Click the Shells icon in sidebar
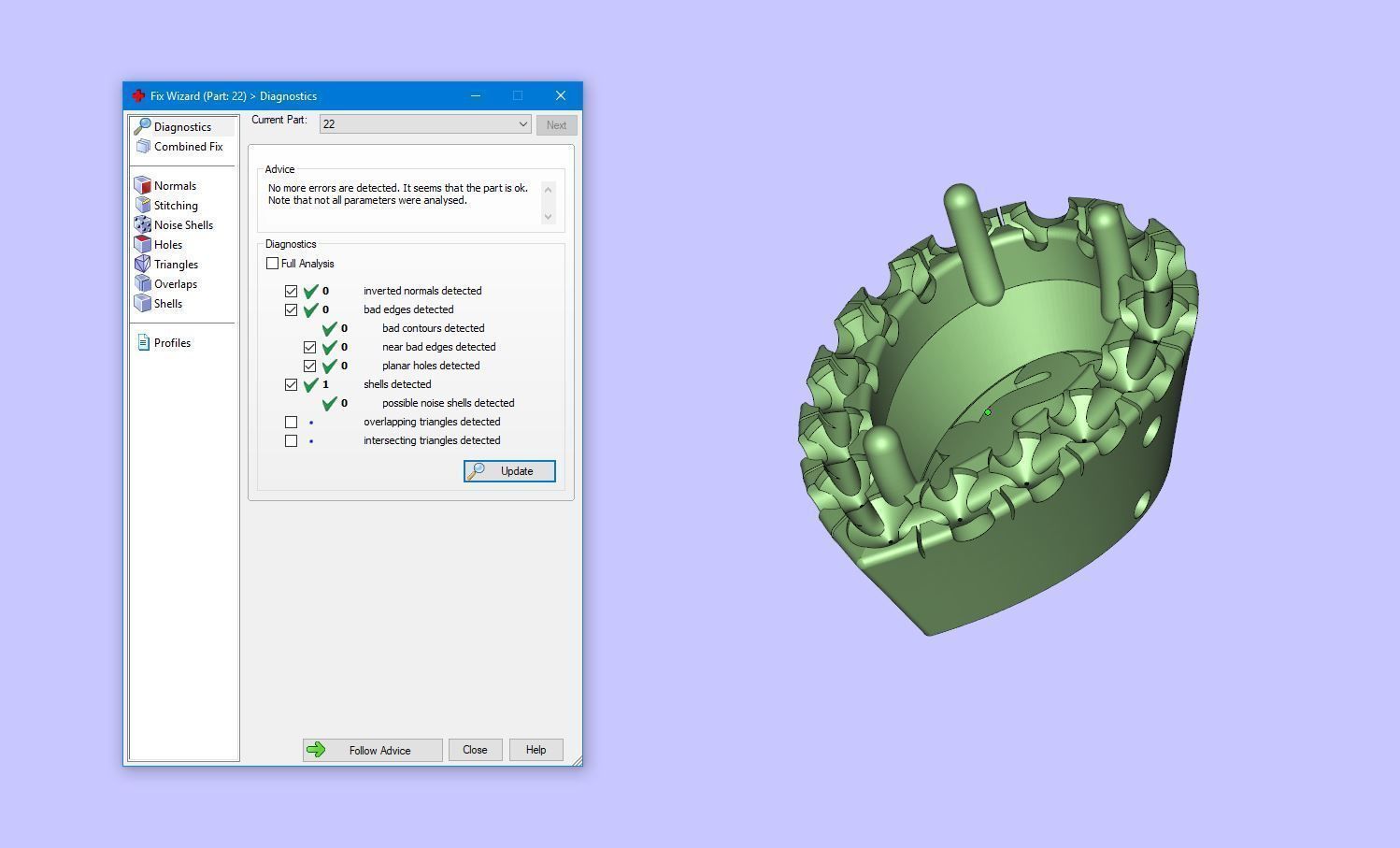Image resolution: width=1400 pixels, height=848 pixels. pos(143,303)
